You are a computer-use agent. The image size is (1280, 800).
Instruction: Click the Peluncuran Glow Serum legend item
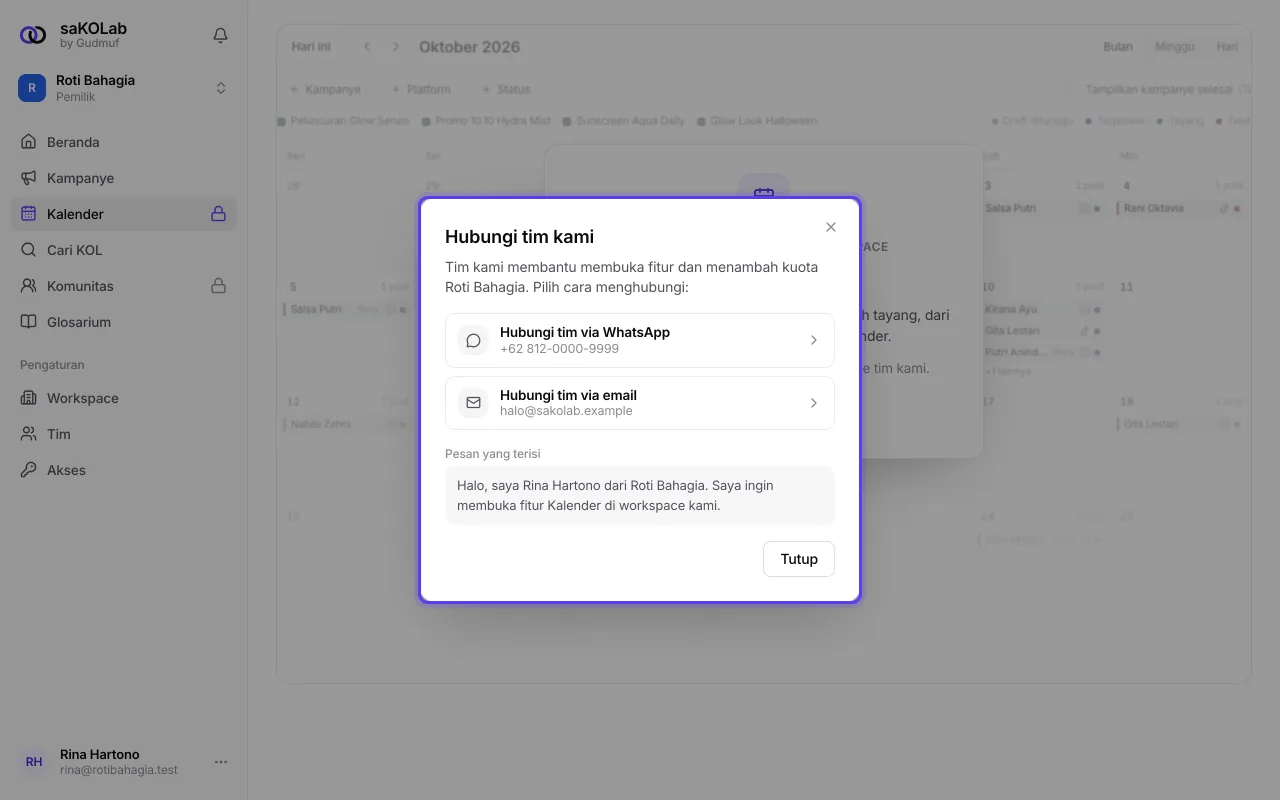343,121
